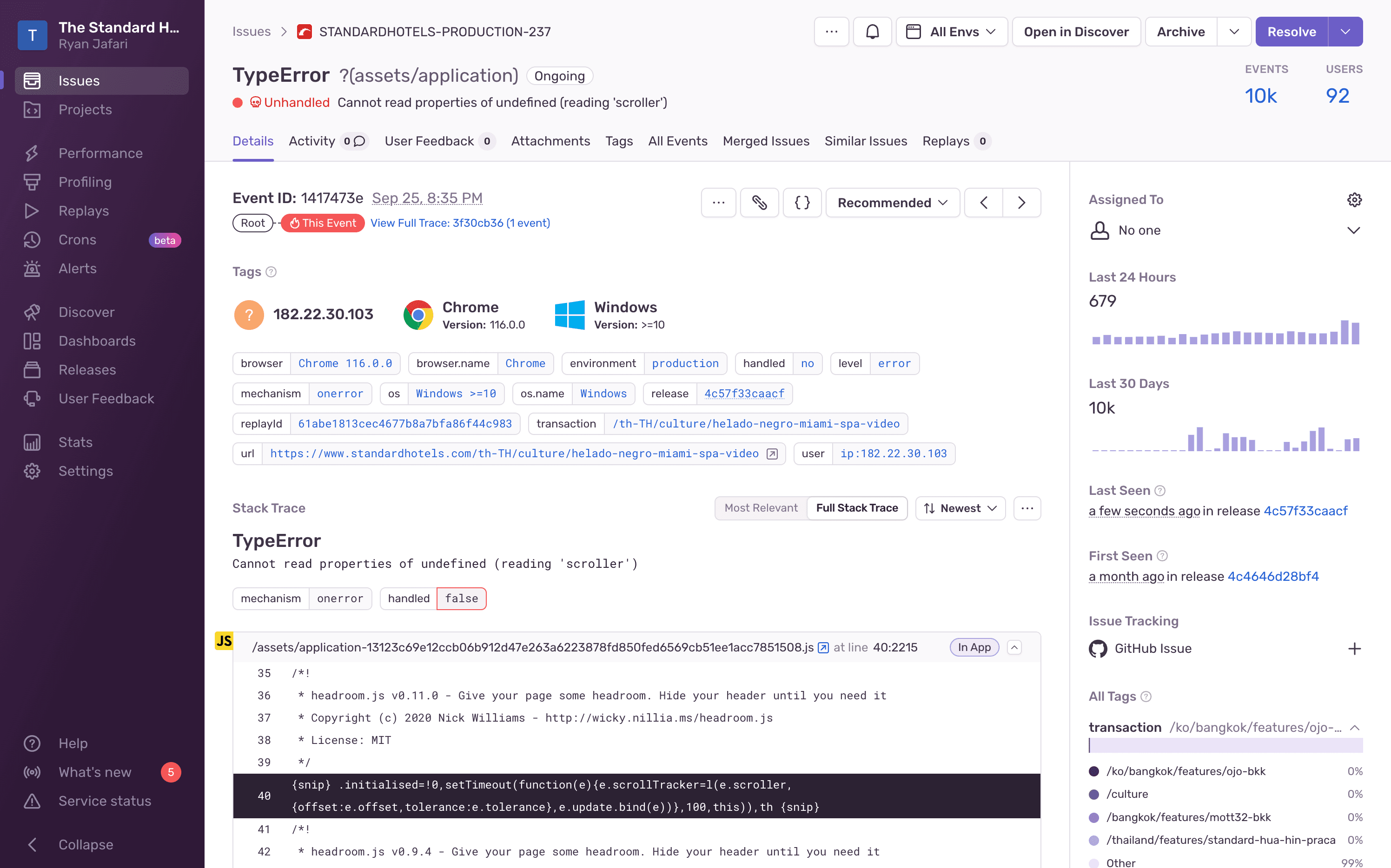
Task: Go to next event arrow
Action: click(1022, 203)
